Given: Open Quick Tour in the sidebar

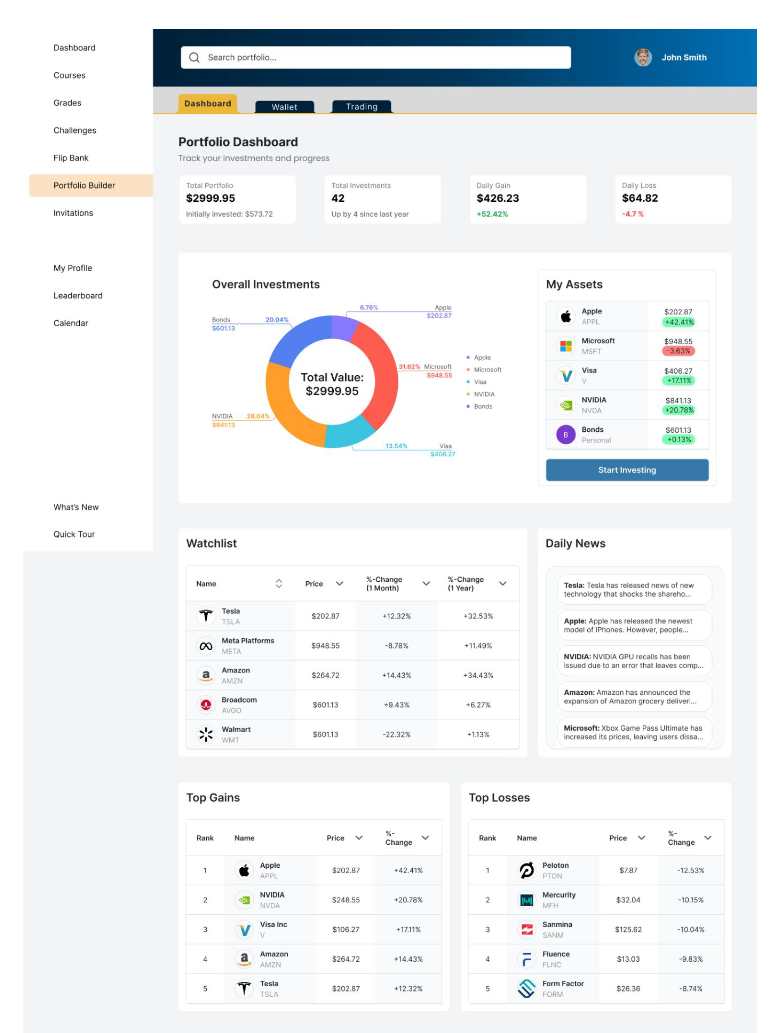Looking at the screenshot, I should 74,534.
